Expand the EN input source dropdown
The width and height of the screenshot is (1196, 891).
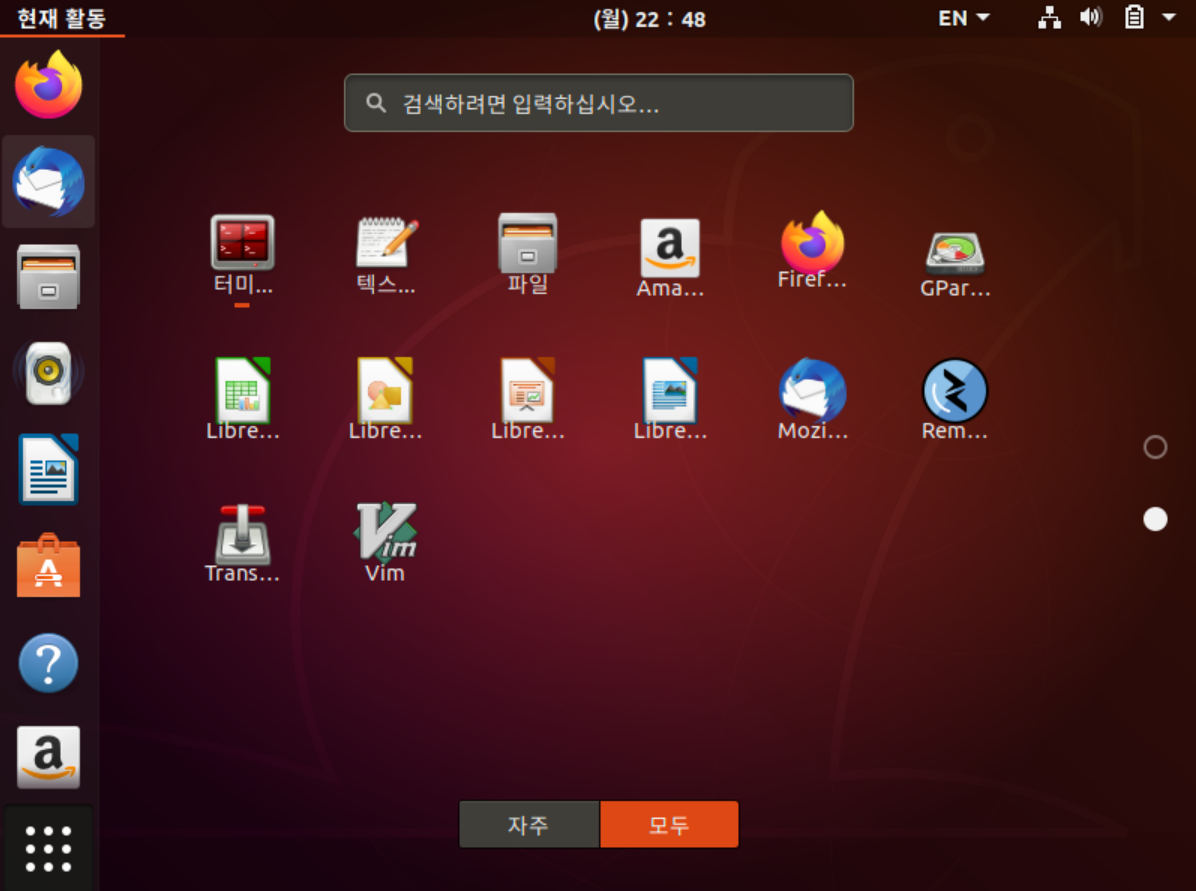pyautogui.click(x=963, y=18)
